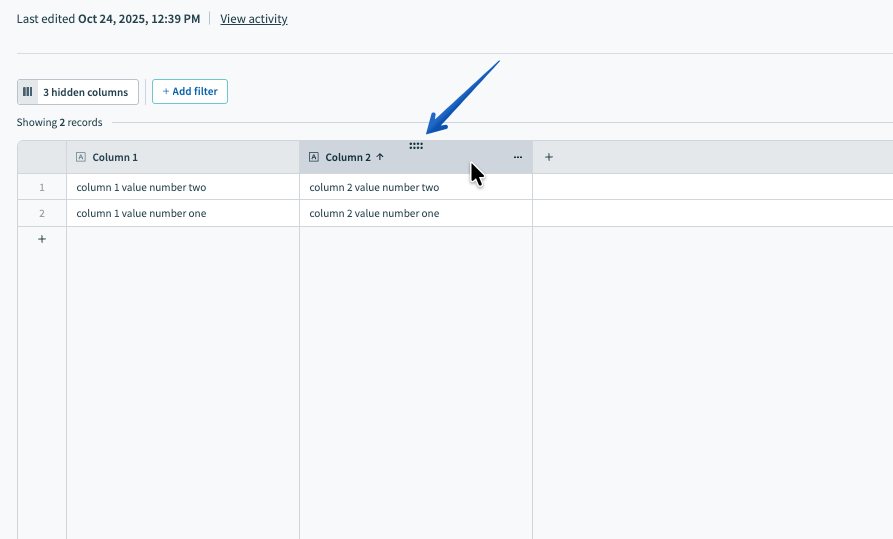The width and height of the screenshot is (893, 539).
Task: Select row number 1
Action: coord(42,187)
